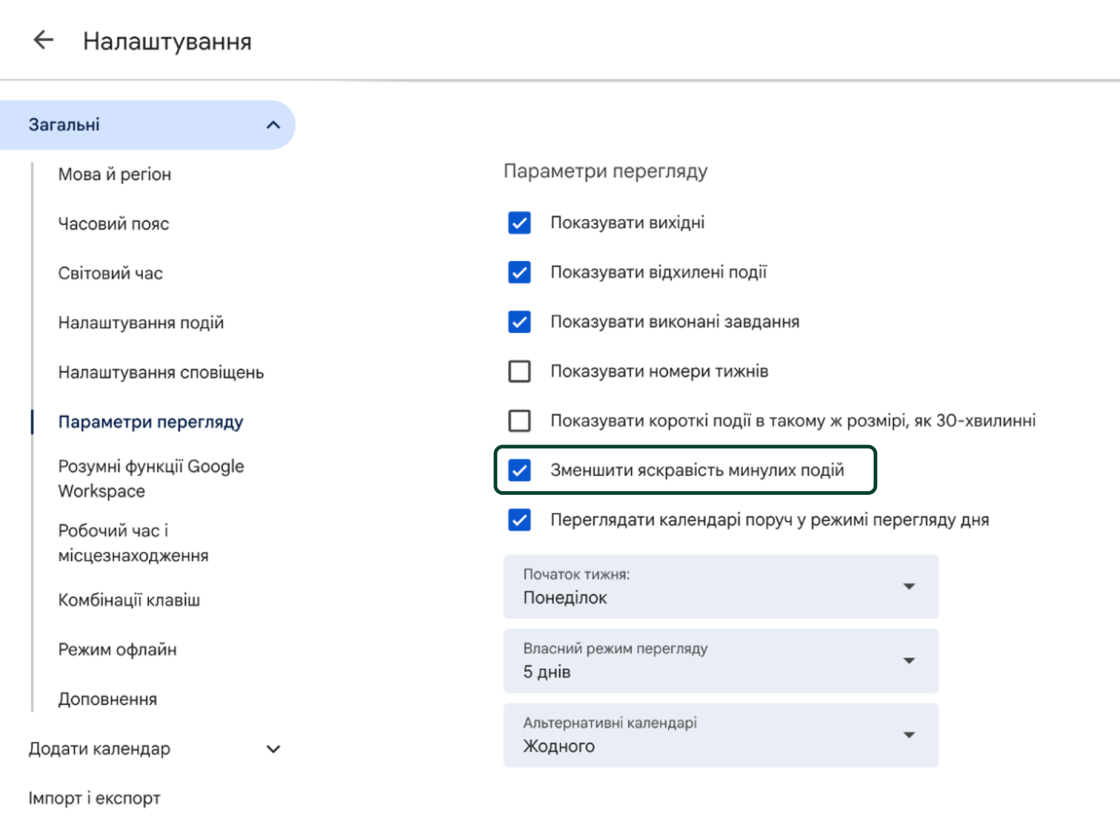1120x835 pixels.
Task: Disable Показувати виконані завдання checkbox
Action: [x=519, y=322]
